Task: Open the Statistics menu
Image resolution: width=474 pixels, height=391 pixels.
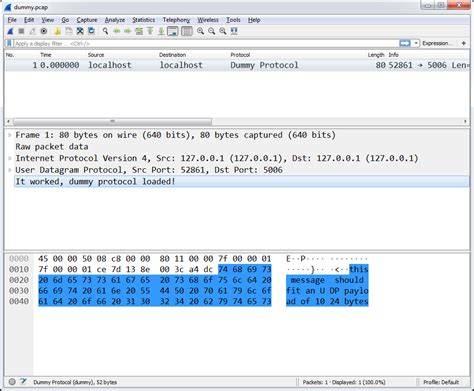Action: tap(143, 20)
